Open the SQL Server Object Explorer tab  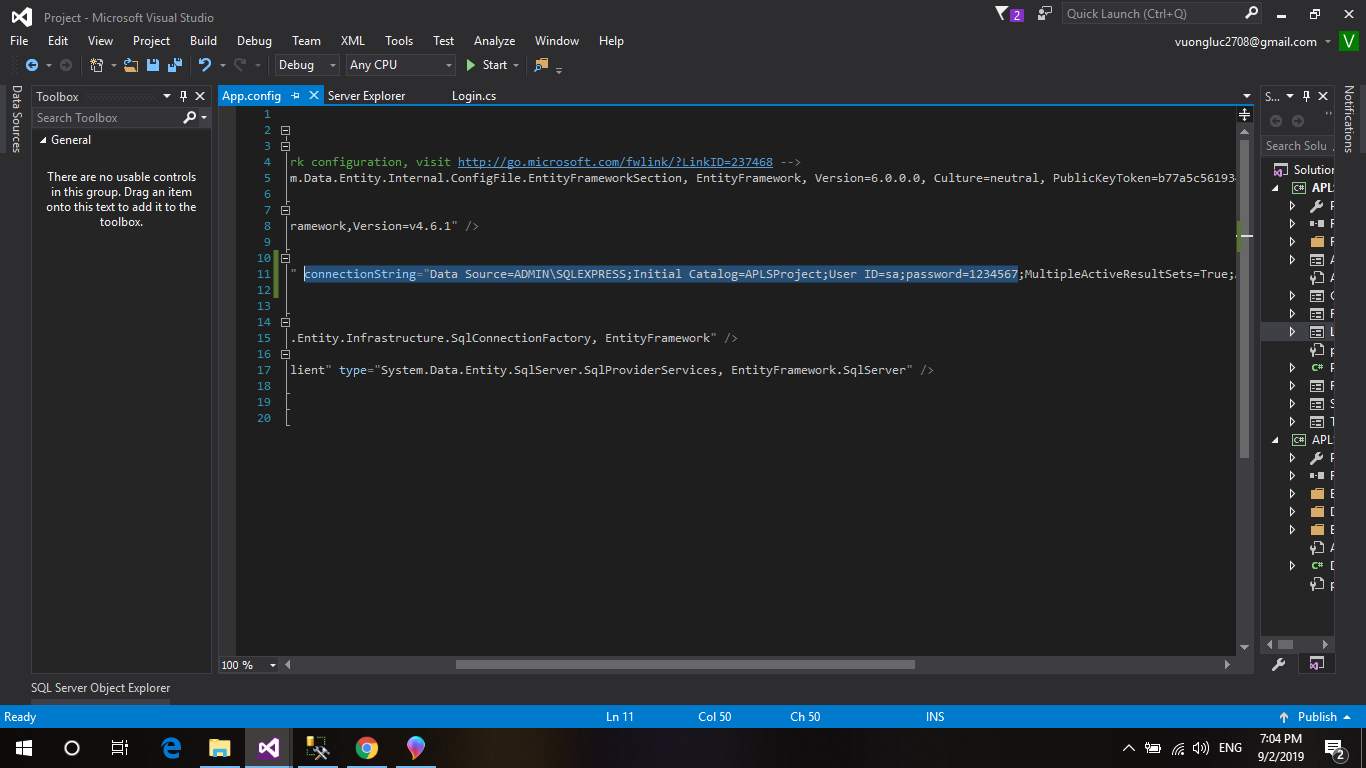tap(101, 688)
